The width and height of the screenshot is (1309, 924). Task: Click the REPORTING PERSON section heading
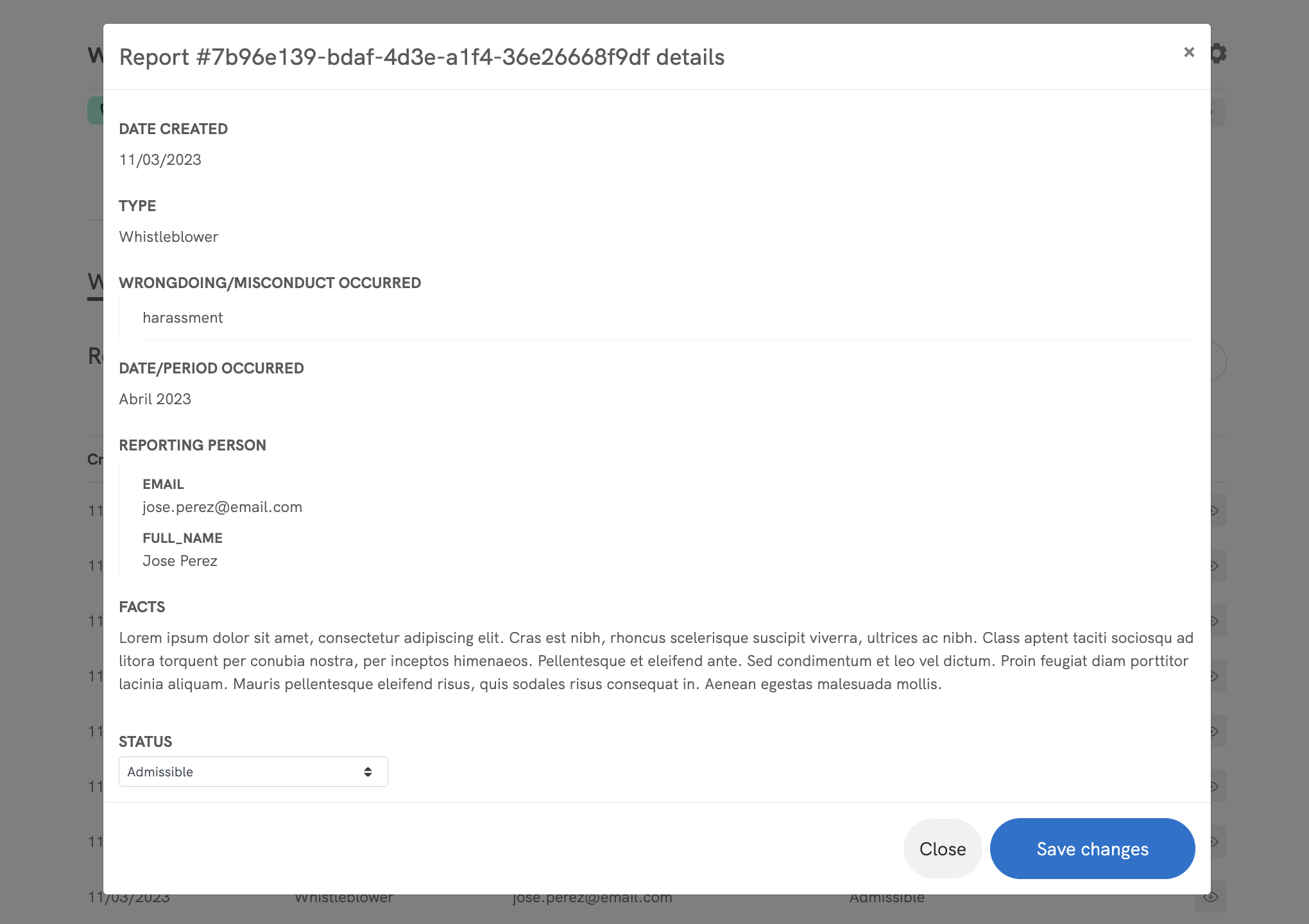(193, 445)
